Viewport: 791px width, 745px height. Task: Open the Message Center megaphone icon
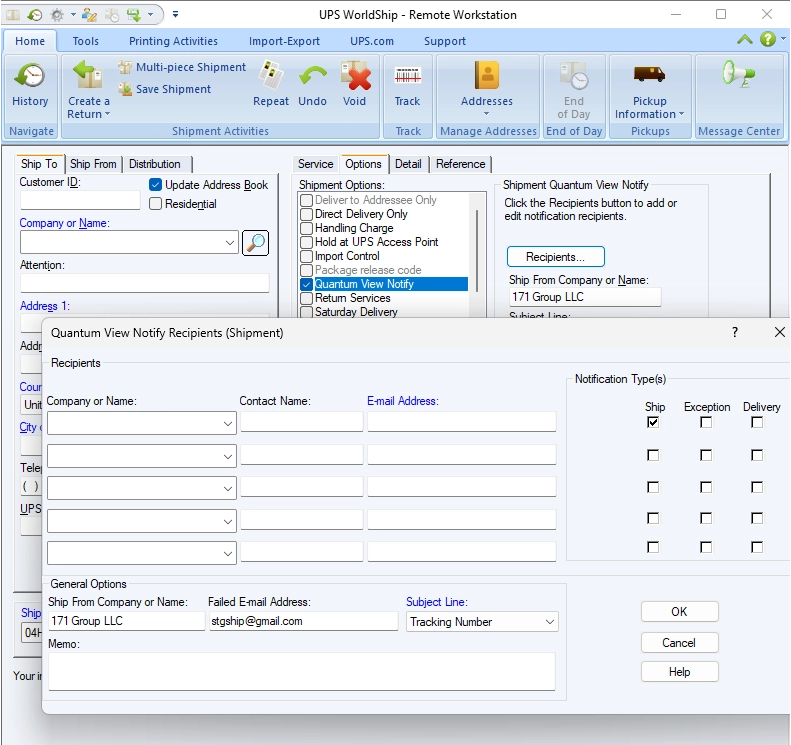tap(739, 75)
